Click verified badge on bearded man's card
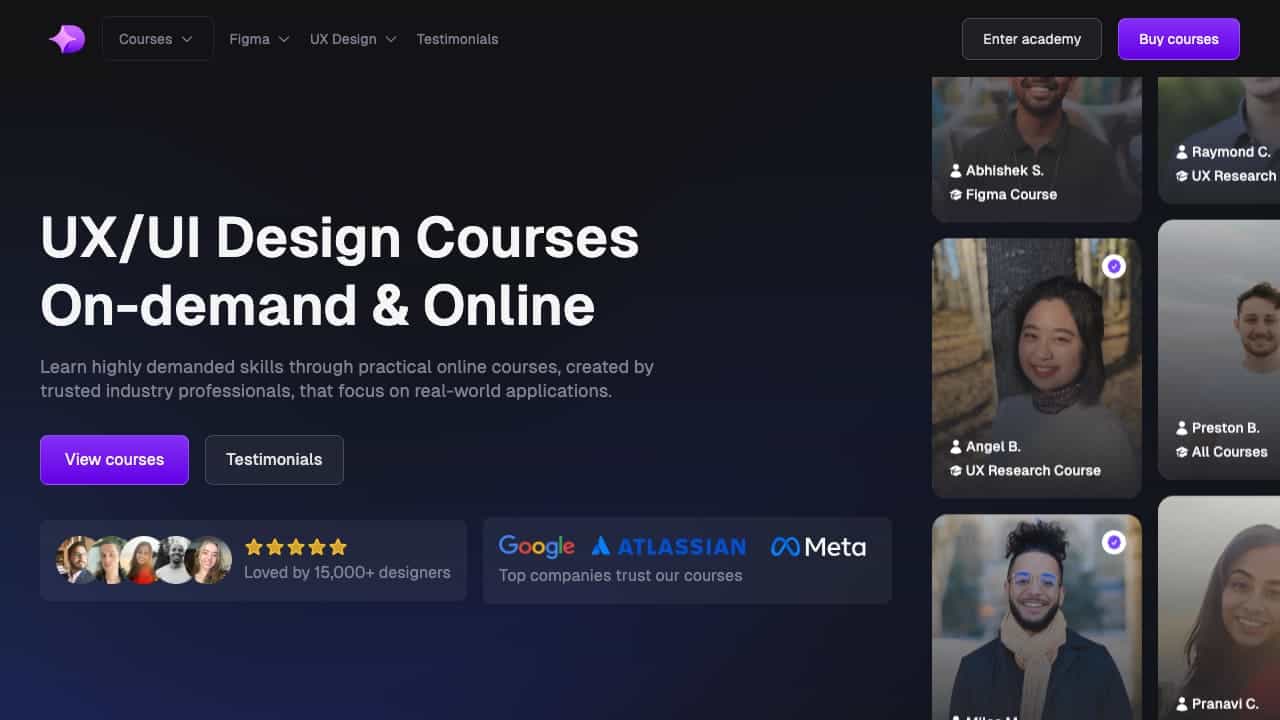The height and width of the screenshot is (720, 1280). coord(1113,542)
